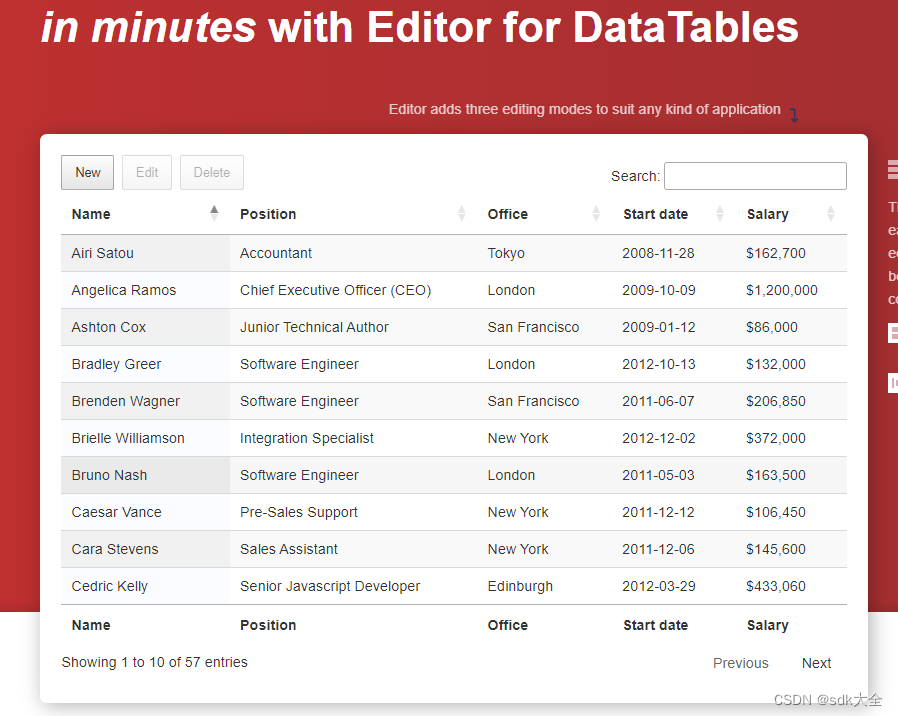Focus the Search input field
Image resolution: width=898 pixels, height=716 pixels.
point(755,176)
